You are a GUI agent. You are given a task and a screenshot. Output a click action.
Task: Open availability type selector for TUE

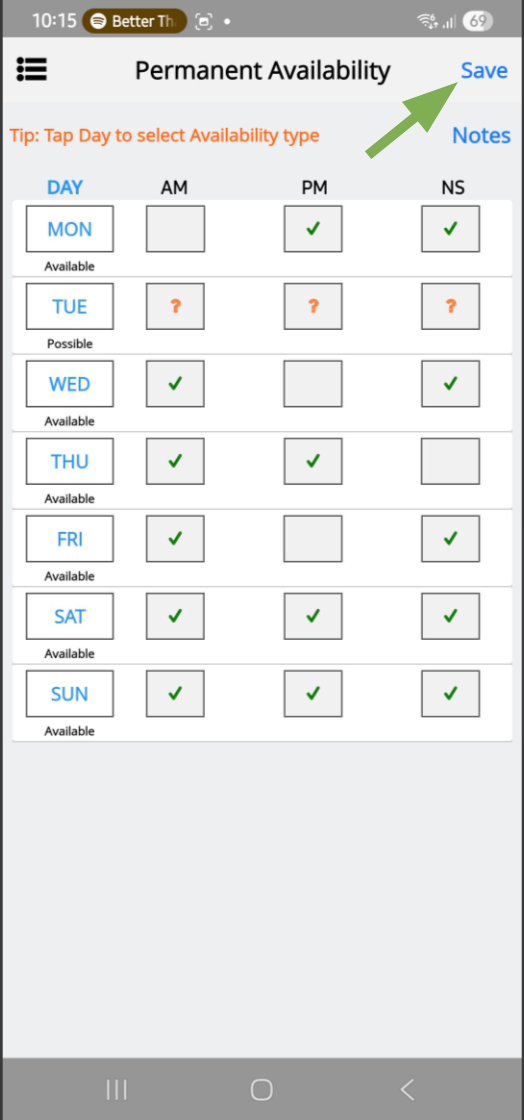(x=69, y=306)
